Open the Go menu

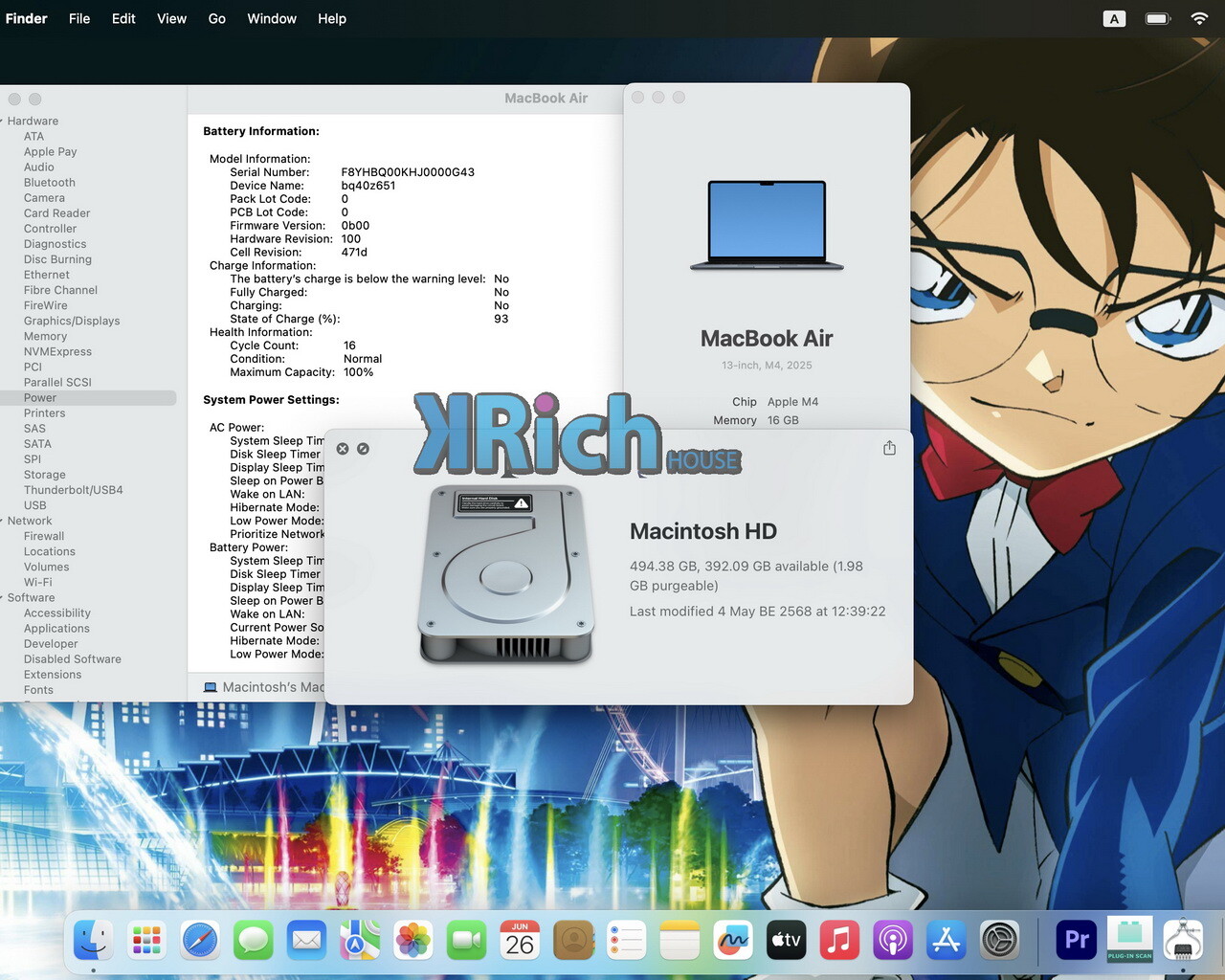click(x=217, y=18)
